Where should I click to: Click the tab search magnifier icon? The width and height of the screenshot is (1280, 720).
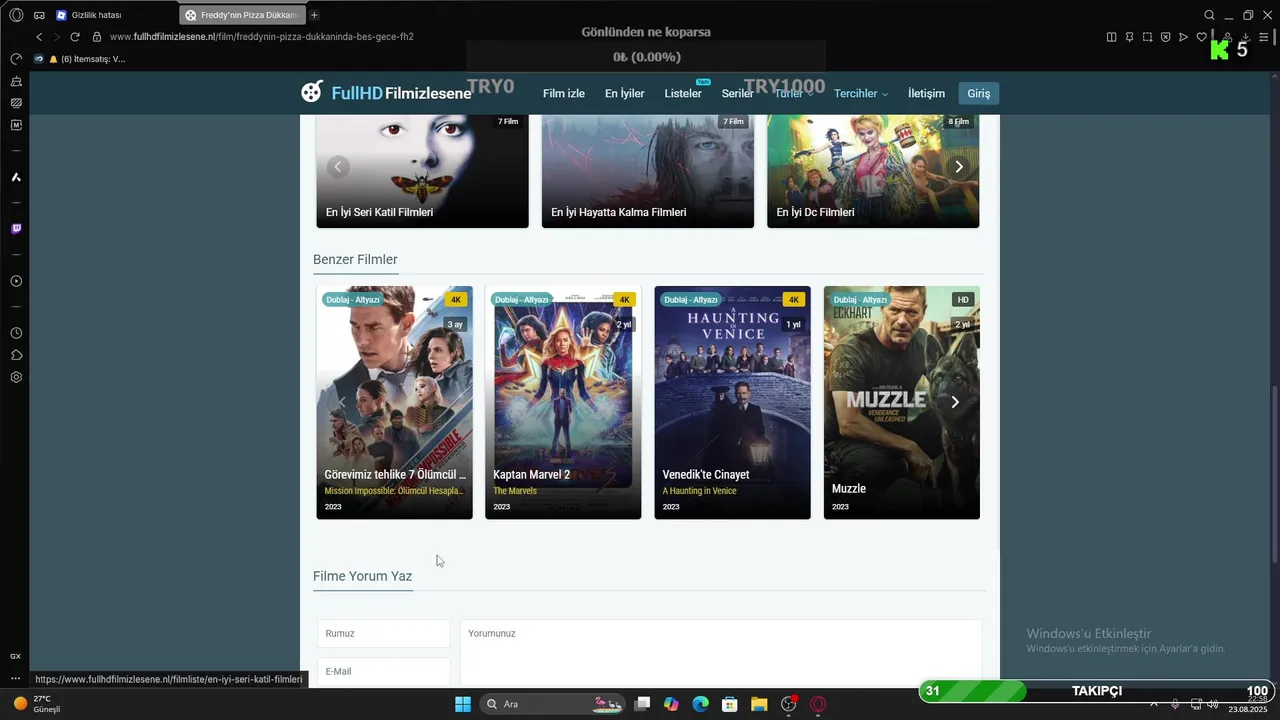(x=1209, y=15)
